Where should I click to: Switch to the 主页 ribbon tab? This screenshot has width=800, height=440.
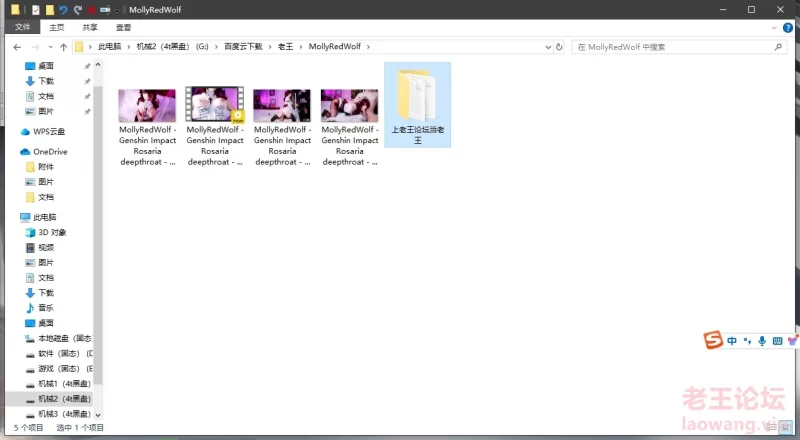57,27
